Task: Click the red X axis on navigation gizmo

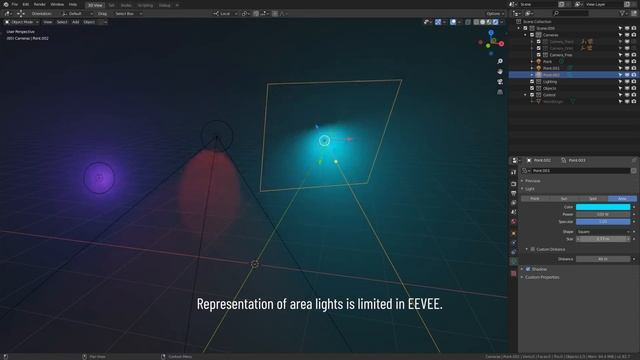Action: click(501, 44)
